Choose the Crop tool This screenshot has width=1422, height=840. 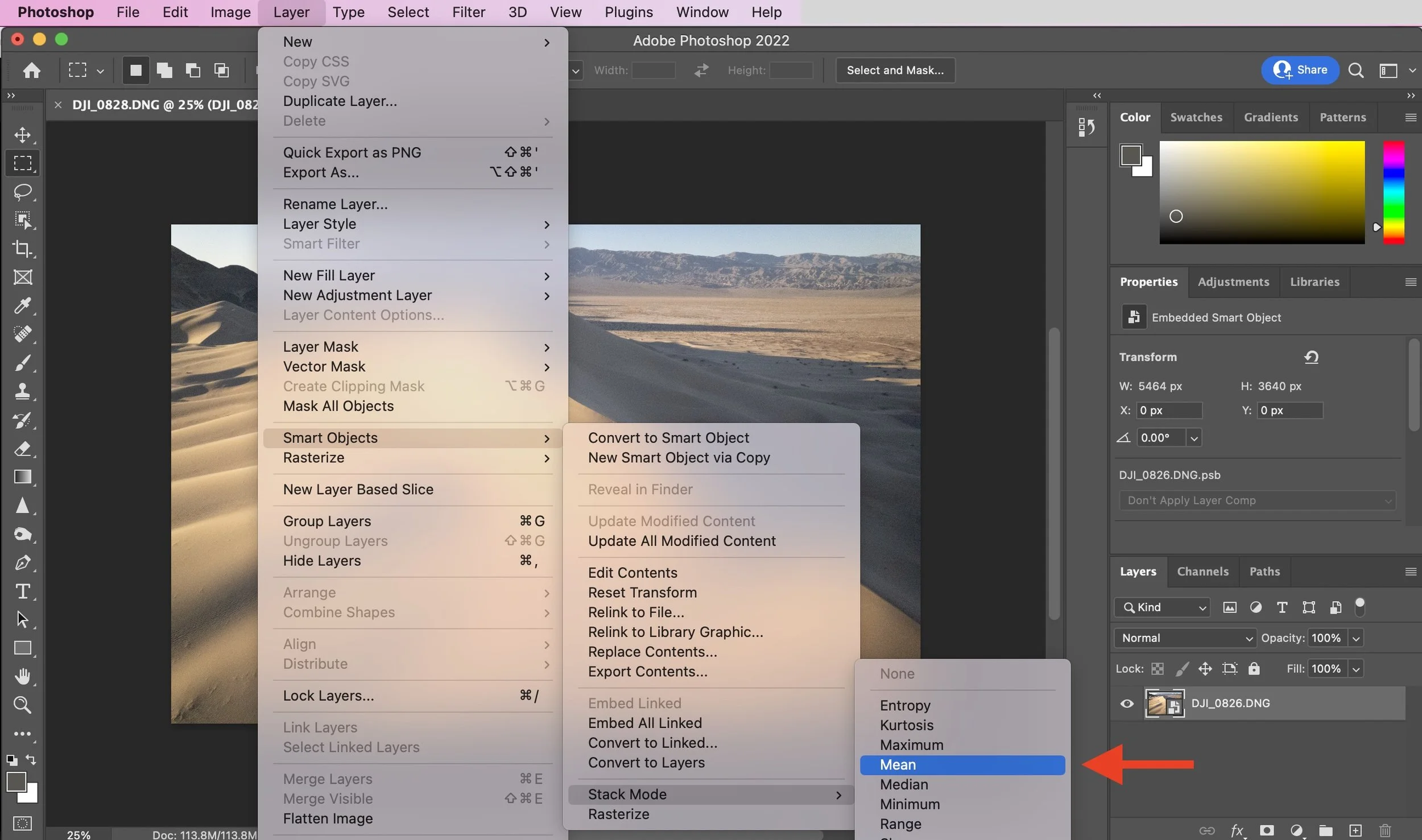[x=23, y=249]
